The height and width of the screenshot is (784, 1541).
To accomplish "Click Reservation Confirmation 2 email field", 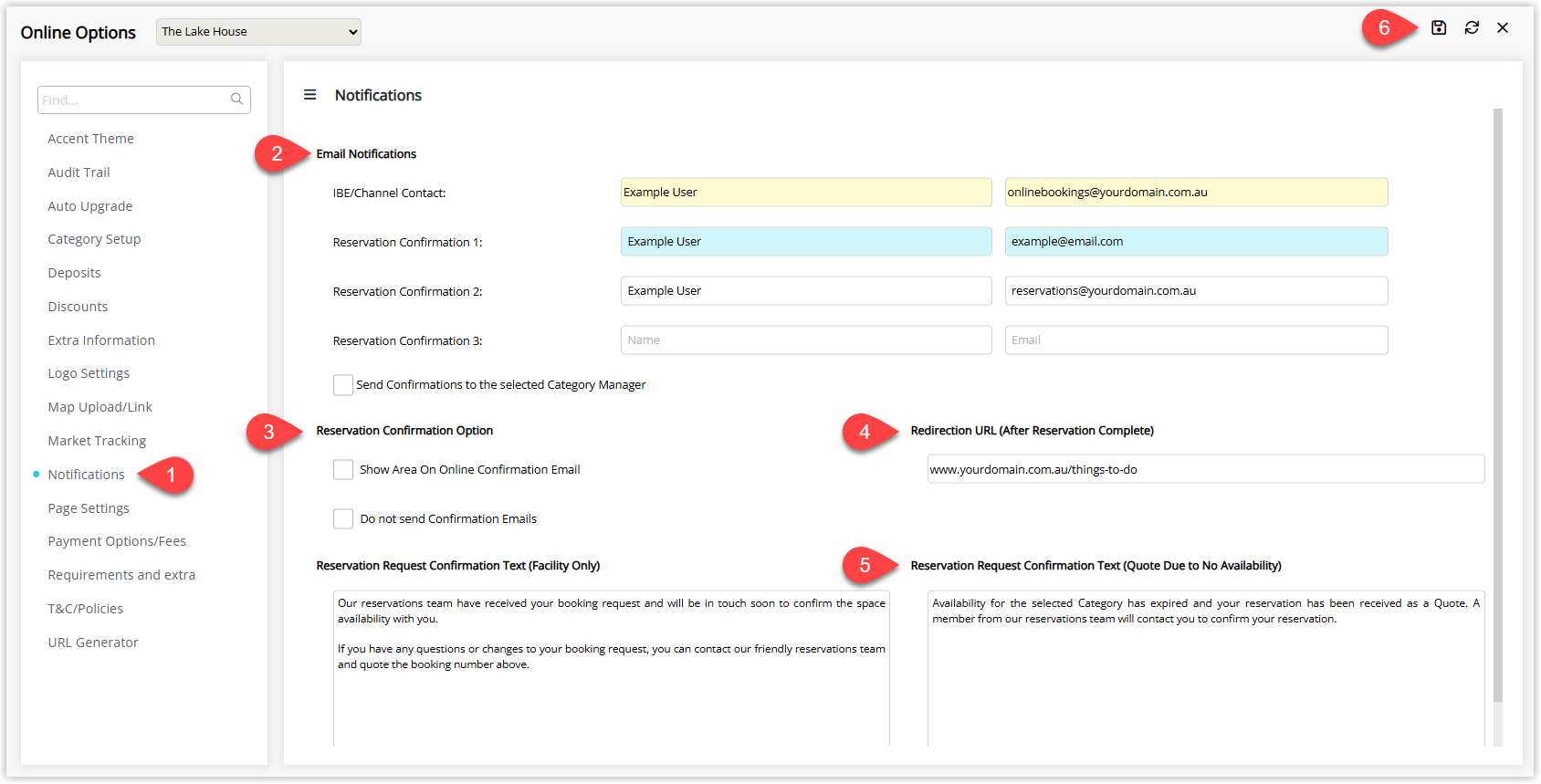I will pos(1197,291).
